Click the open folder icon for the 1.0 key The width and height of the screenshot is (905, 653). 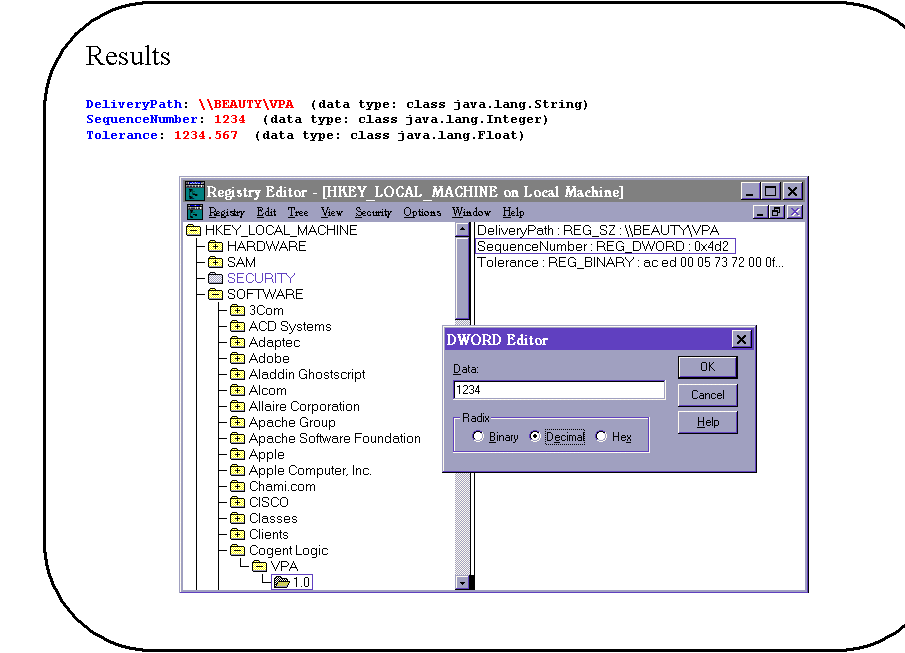coord(279,582)
